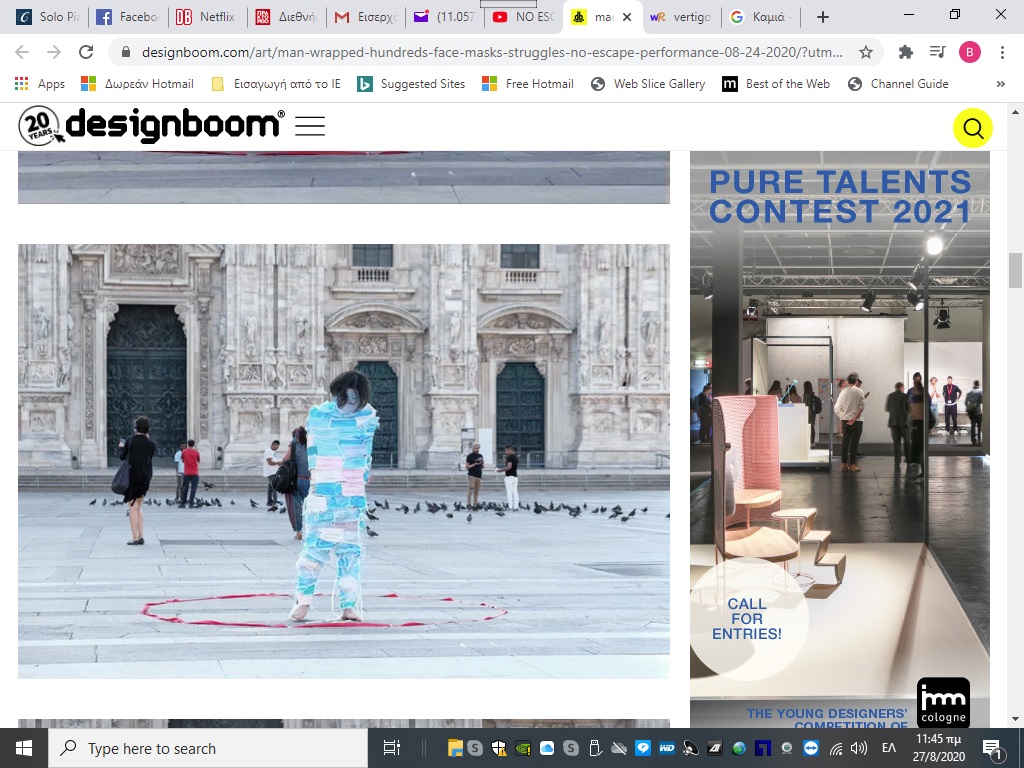Open the browser extensions puzzle icon
This screenshot has width=1024, height=768.
906,53
